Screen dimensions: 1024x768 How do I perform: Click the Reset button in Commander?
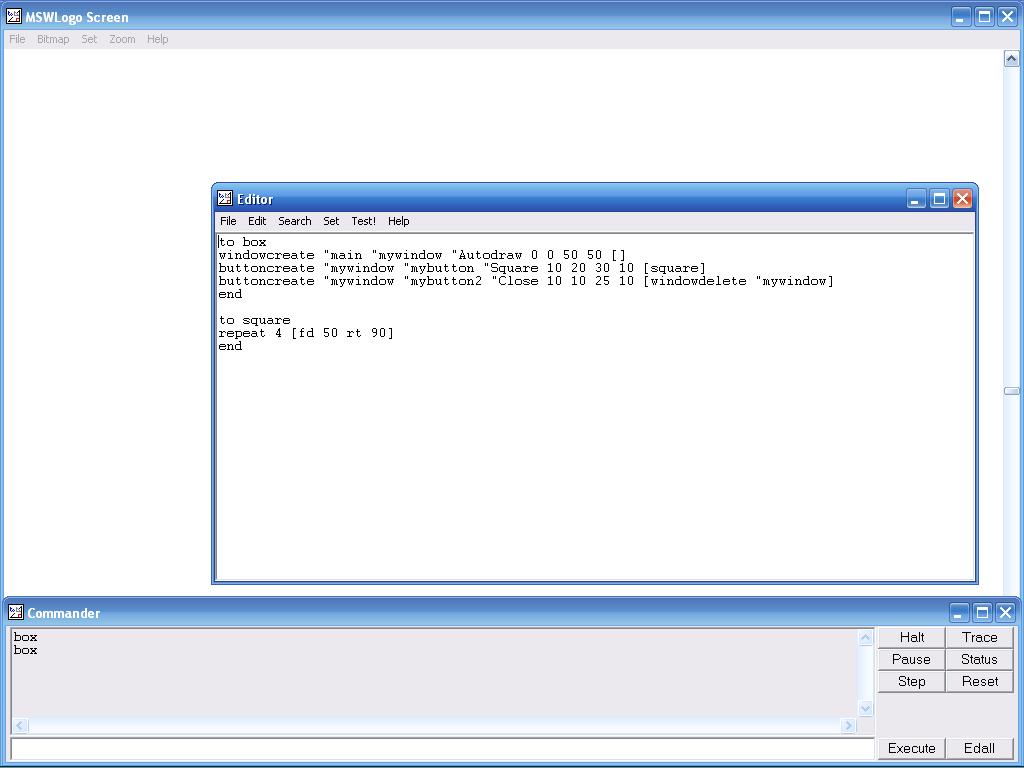click(980, 682)
